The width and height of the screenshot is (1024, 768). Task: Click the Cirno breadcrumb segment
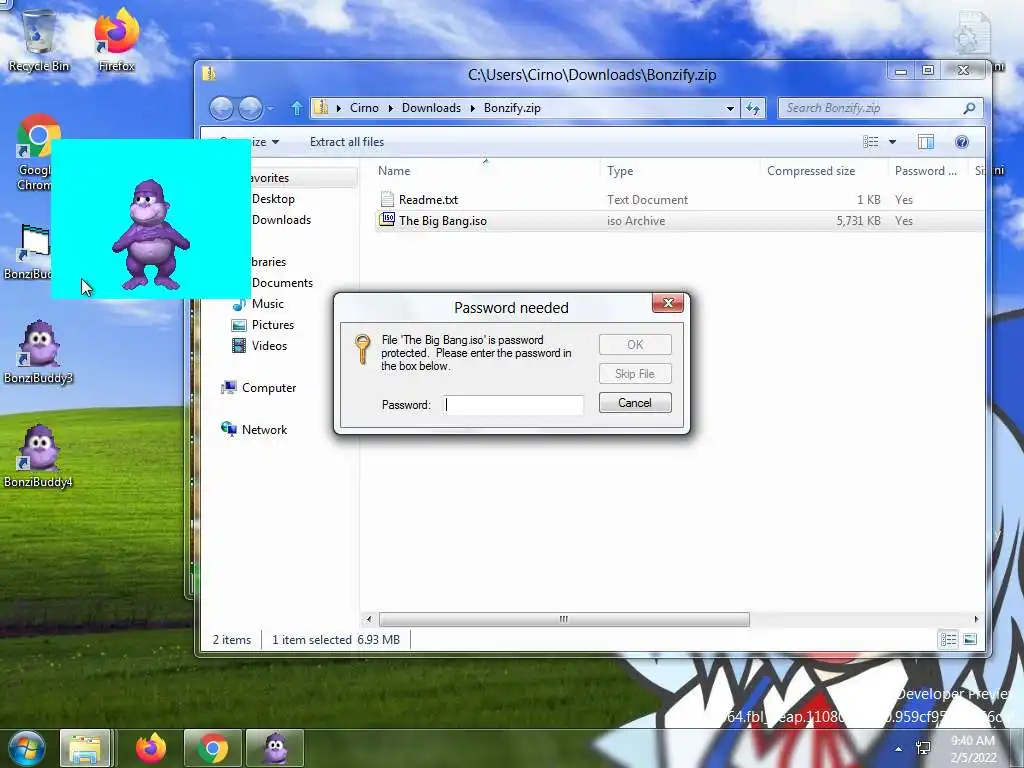coord(364,108)
